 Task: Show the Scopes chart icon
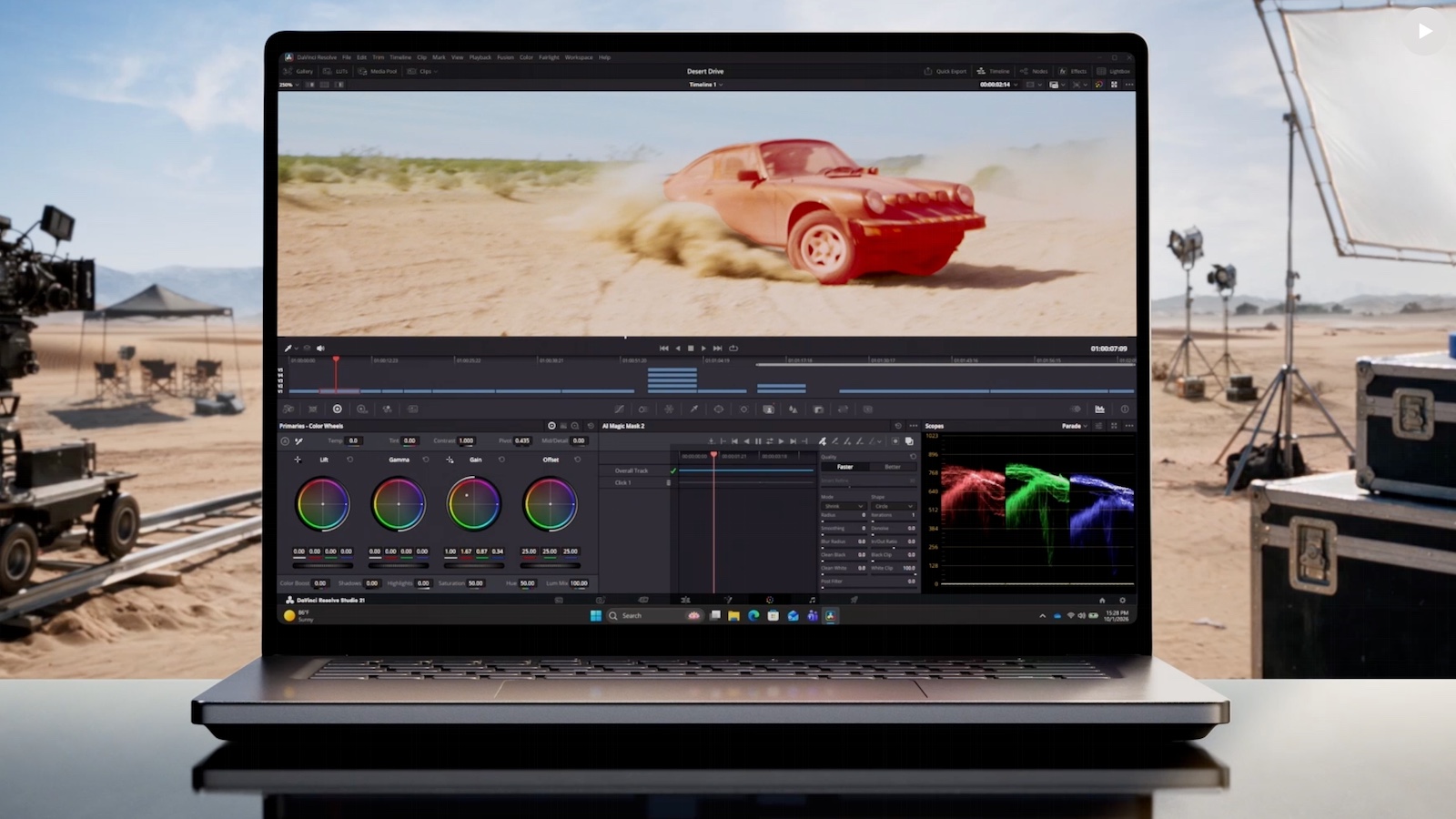pos(1099,409)
